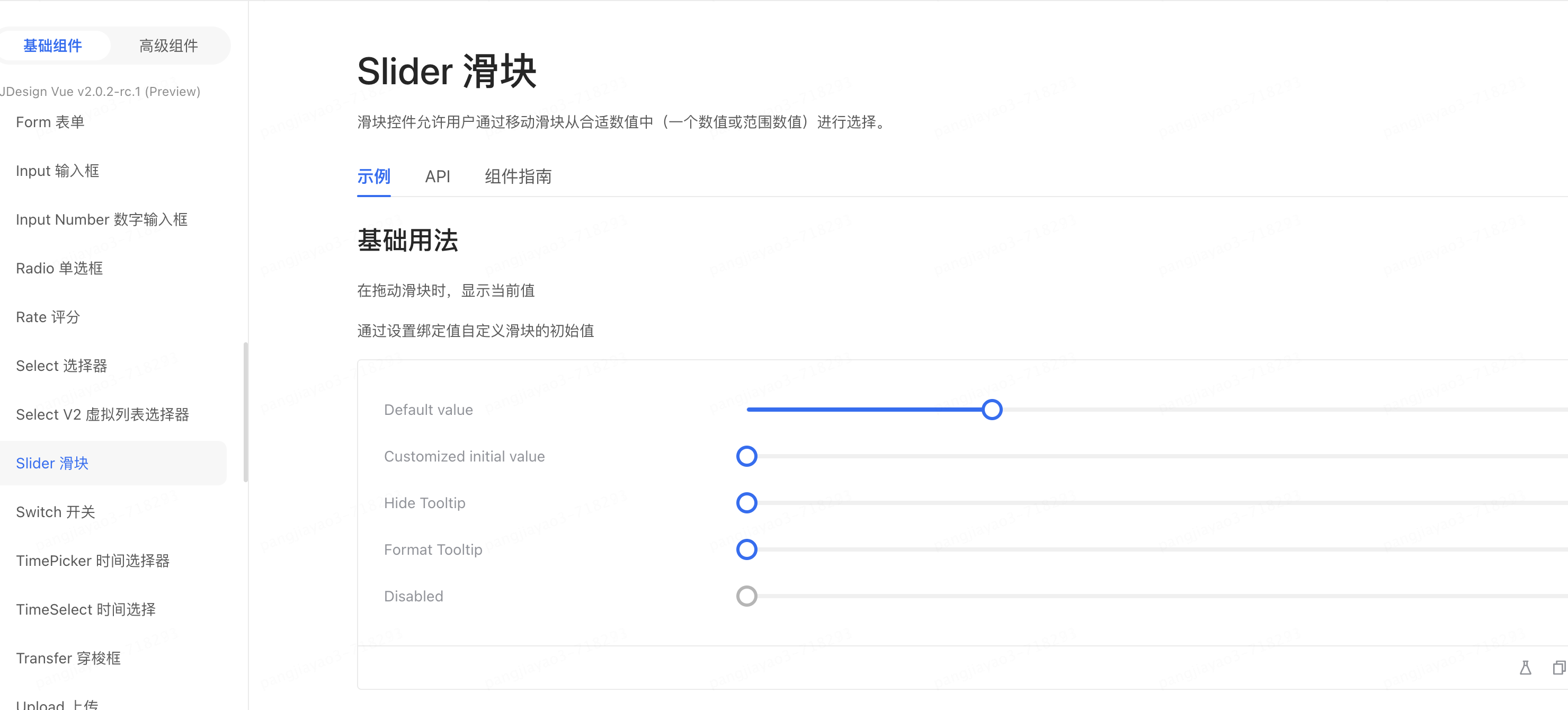Click the text 在拖动滑块时，显示当前值
The image size is (1568, 710).
(446, 290)
